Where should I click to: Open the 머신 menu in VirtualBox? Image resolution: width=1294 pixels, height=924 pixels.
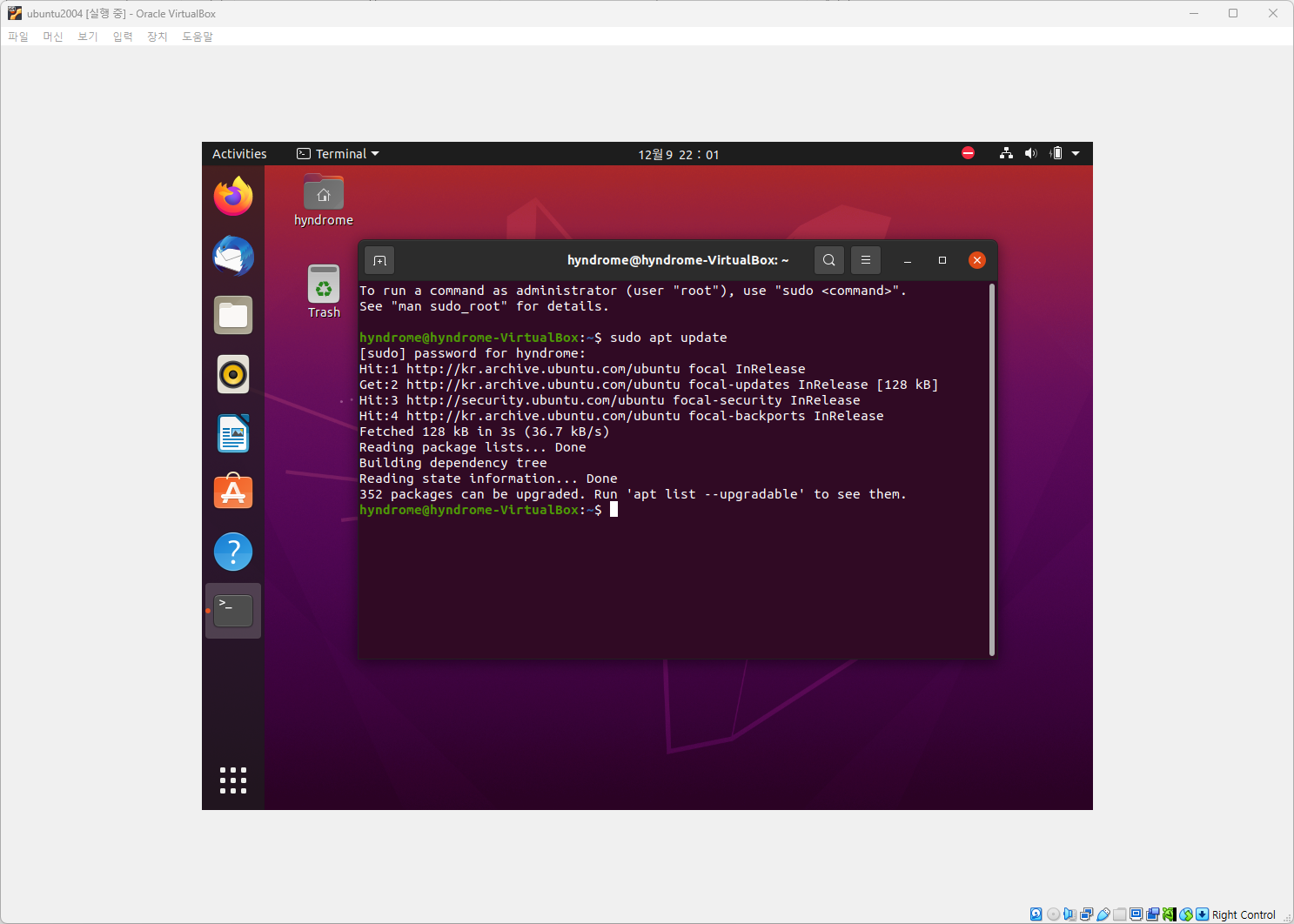tap(53, 37)
